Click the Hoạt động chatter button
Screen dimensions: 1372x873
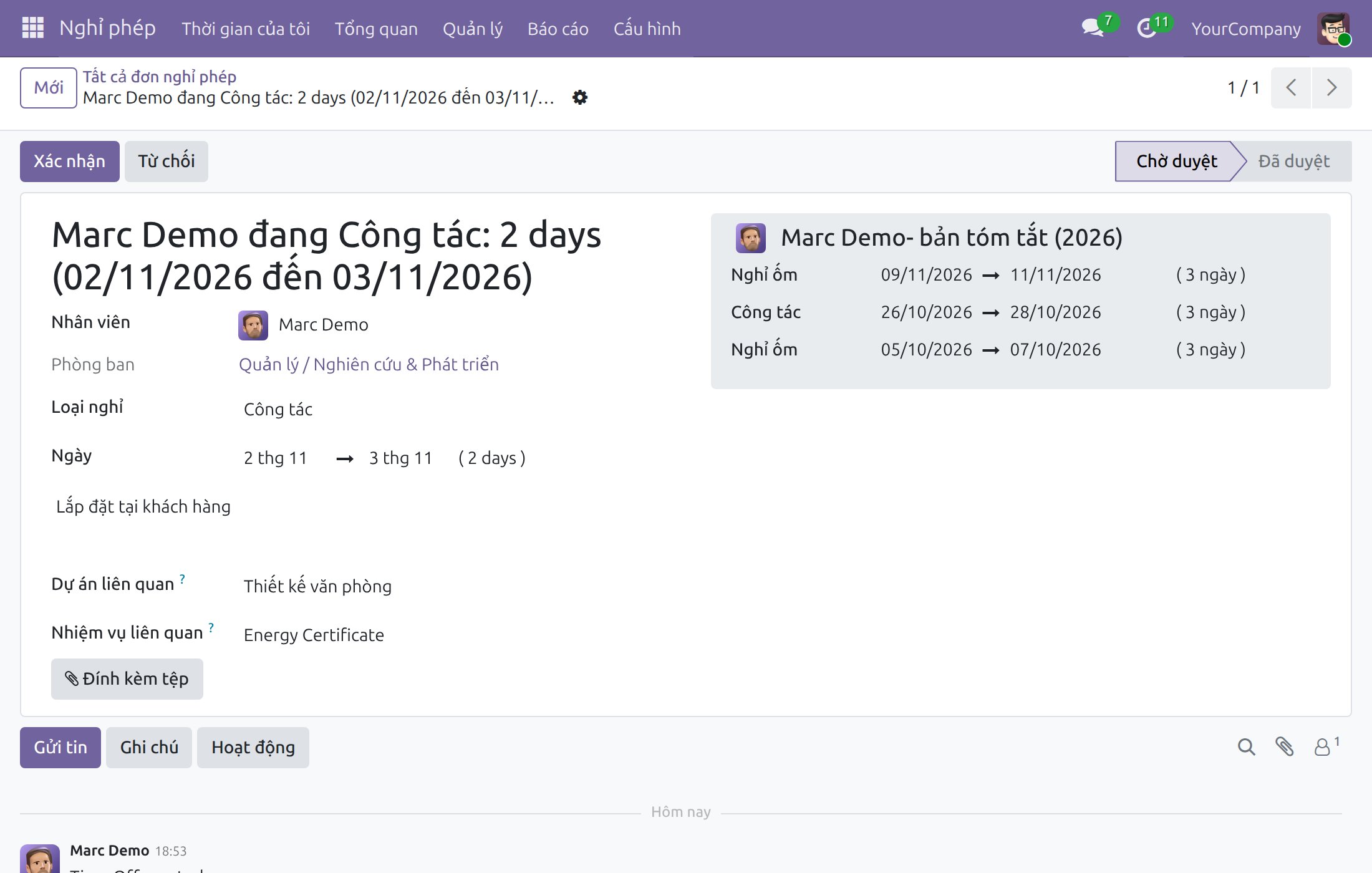click(253, 747)
